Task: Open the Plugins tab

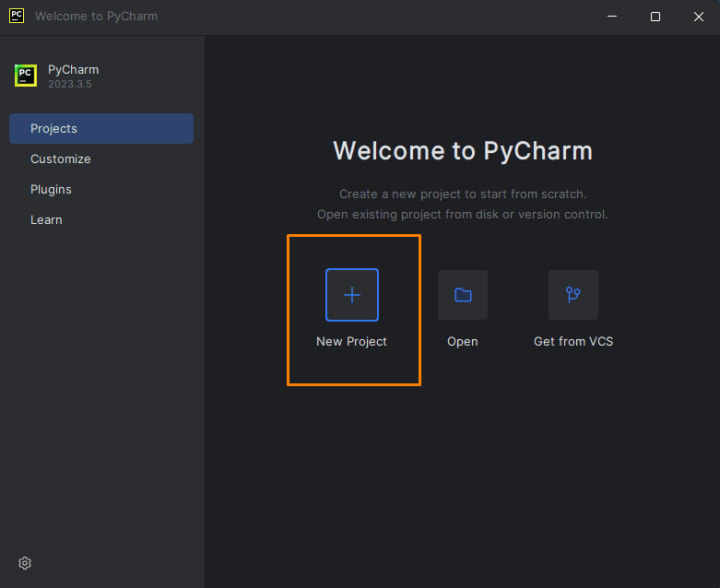Action: click(x=101, y=189)
